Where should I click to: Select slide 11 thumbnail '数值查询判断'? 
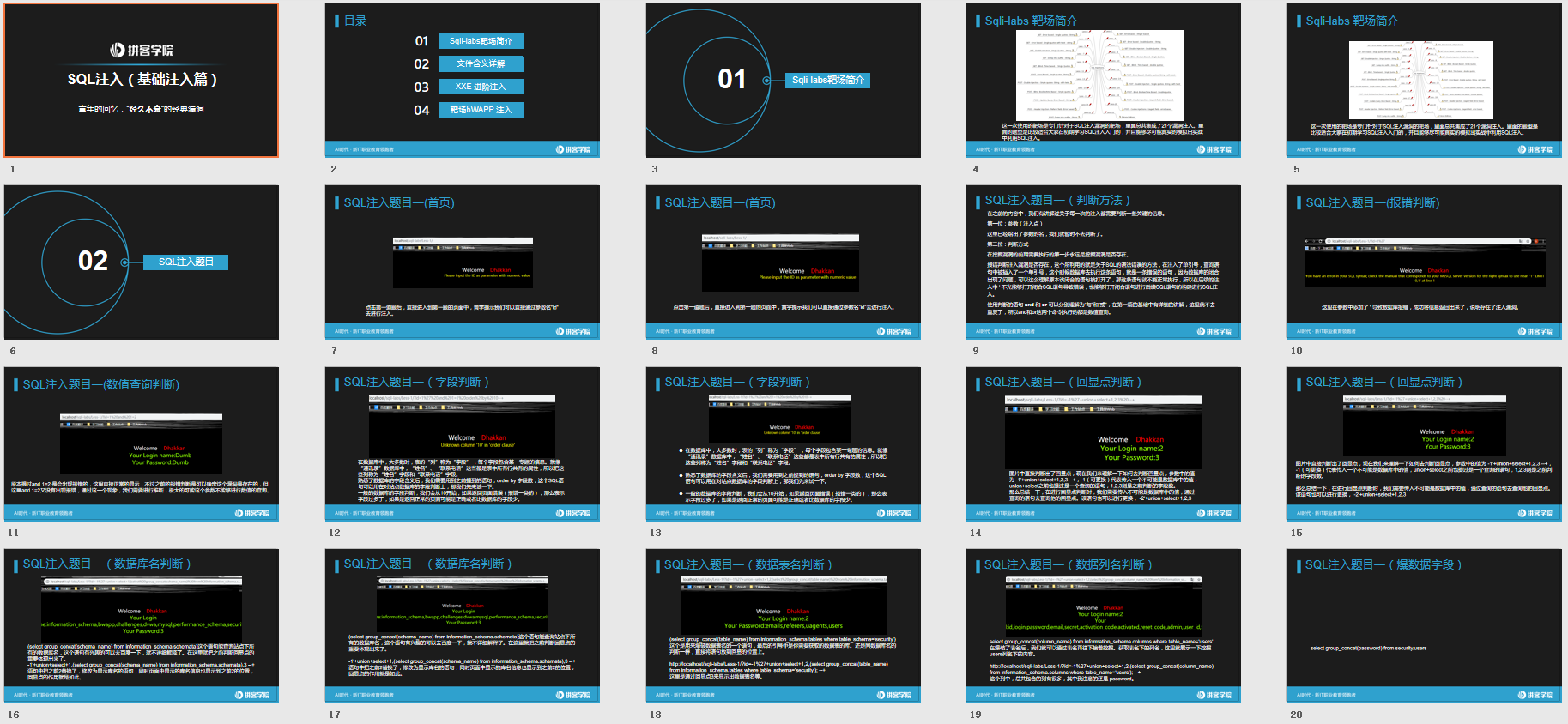(142, 444)
